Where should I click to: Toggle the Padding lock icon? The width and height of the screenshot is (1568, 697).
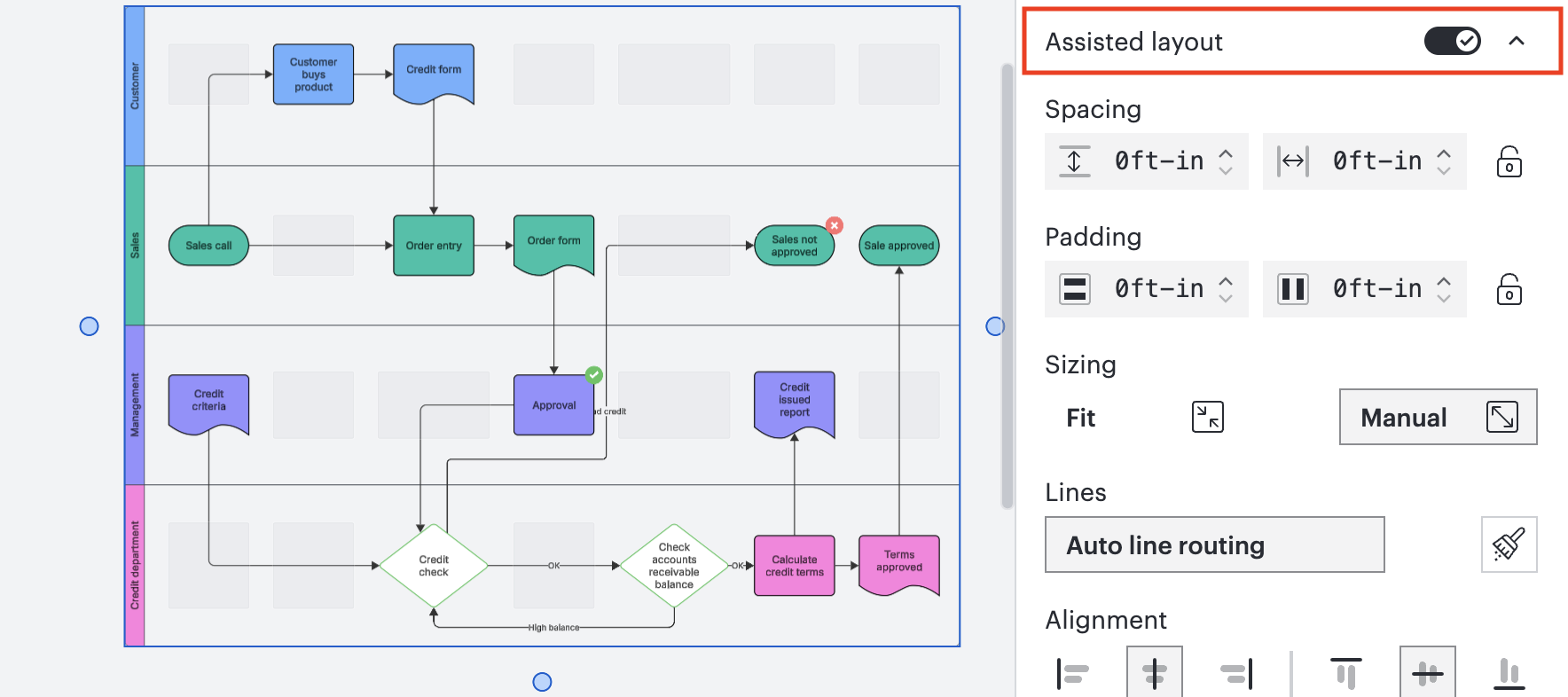click(1509, 289)
